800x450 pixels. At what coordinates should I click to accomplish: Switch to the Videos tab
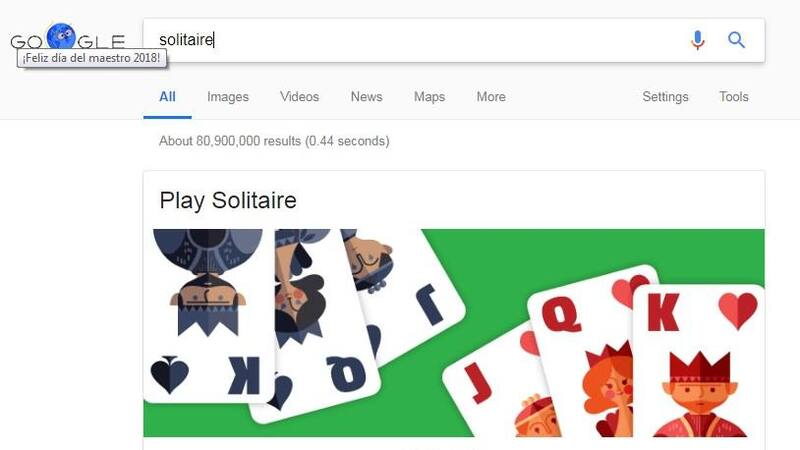coord(299,96)
